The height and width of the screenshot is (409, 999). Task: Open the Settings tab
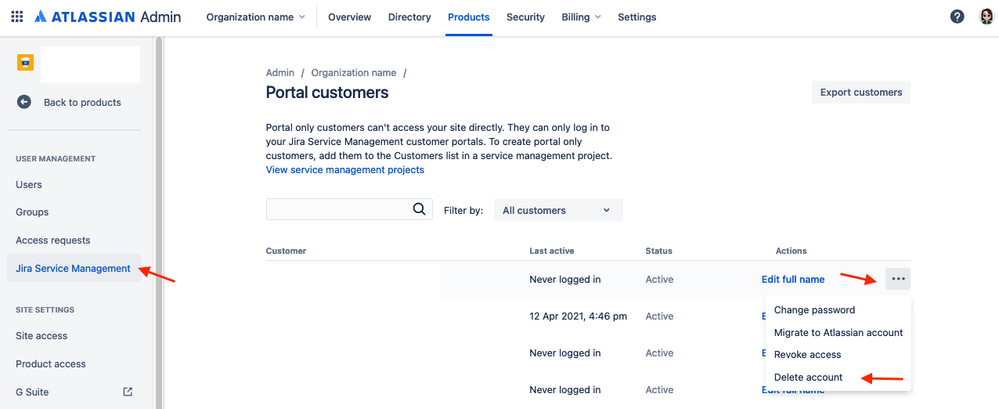tap(637, 17)
